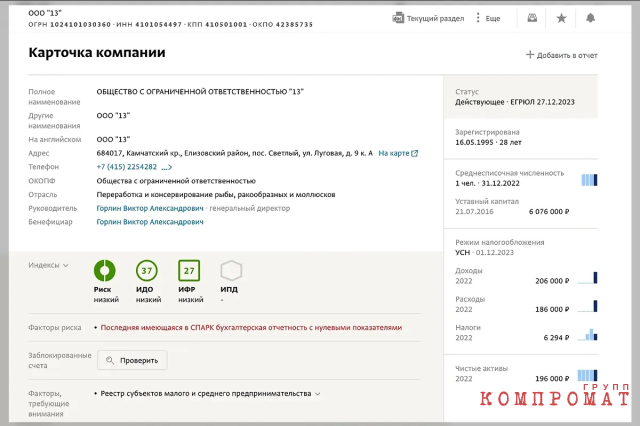640x426 pixels.
Task: Add company to favorites with star icon
Action: pos(562,18)
